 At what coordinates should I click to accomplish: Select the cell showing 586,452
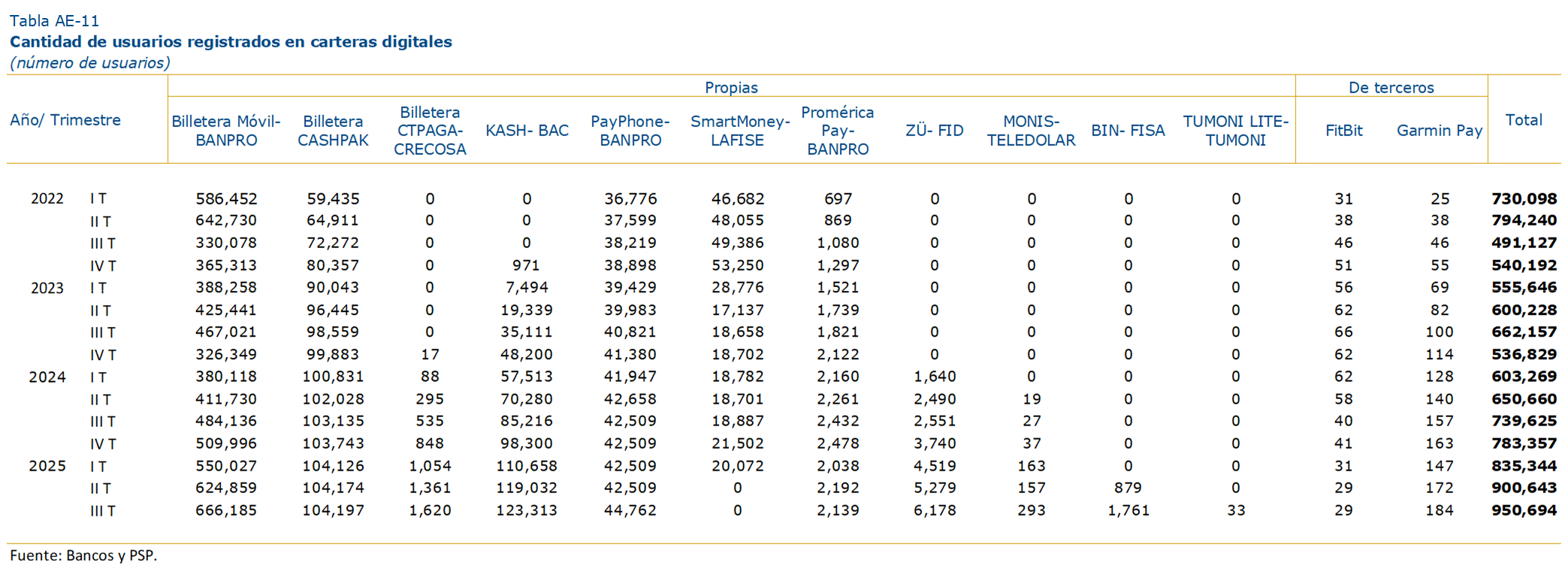[x=226, y=199]
